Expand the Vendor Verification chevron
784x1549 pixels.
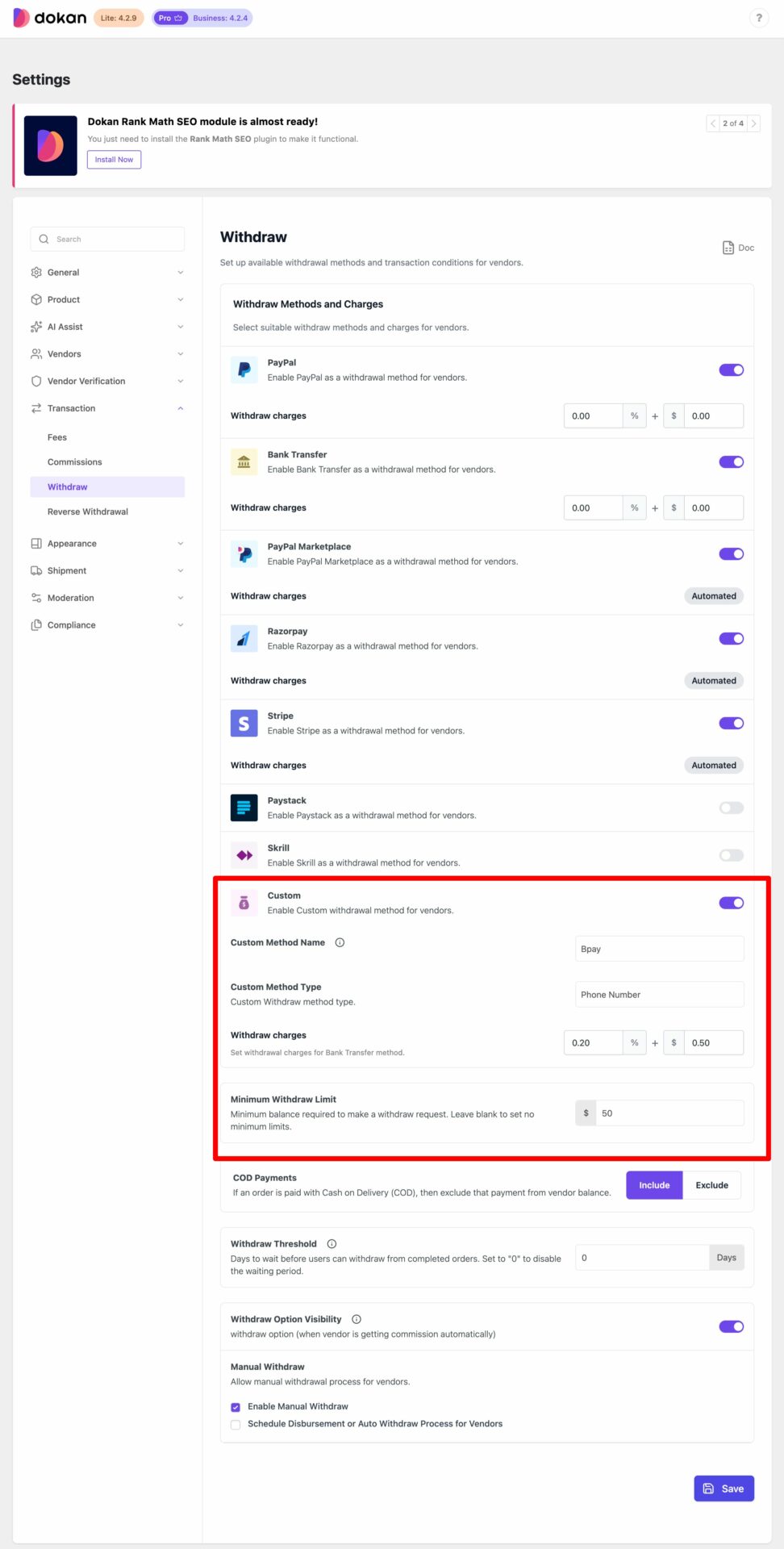pos(181,381)
